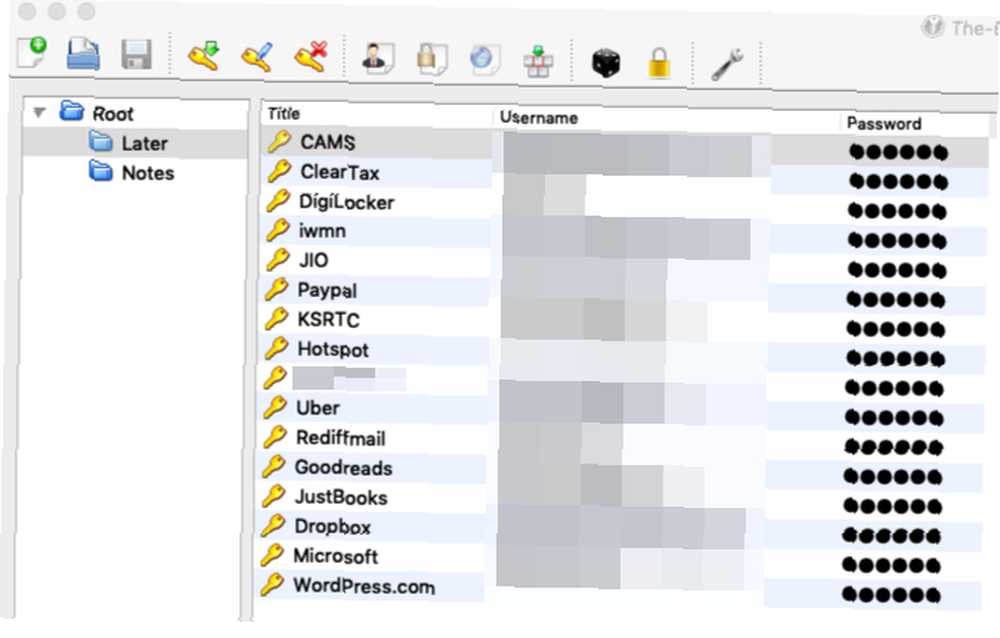Click the key icon beside iwmn
Image resolution: width=1000 pixels, height=638 pixels.
point(278,230)
